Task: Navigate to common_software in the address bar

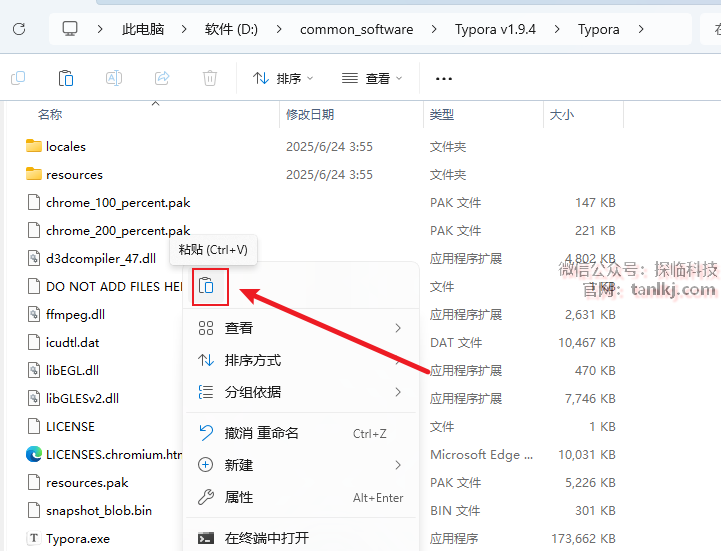Action: (356, 29)
